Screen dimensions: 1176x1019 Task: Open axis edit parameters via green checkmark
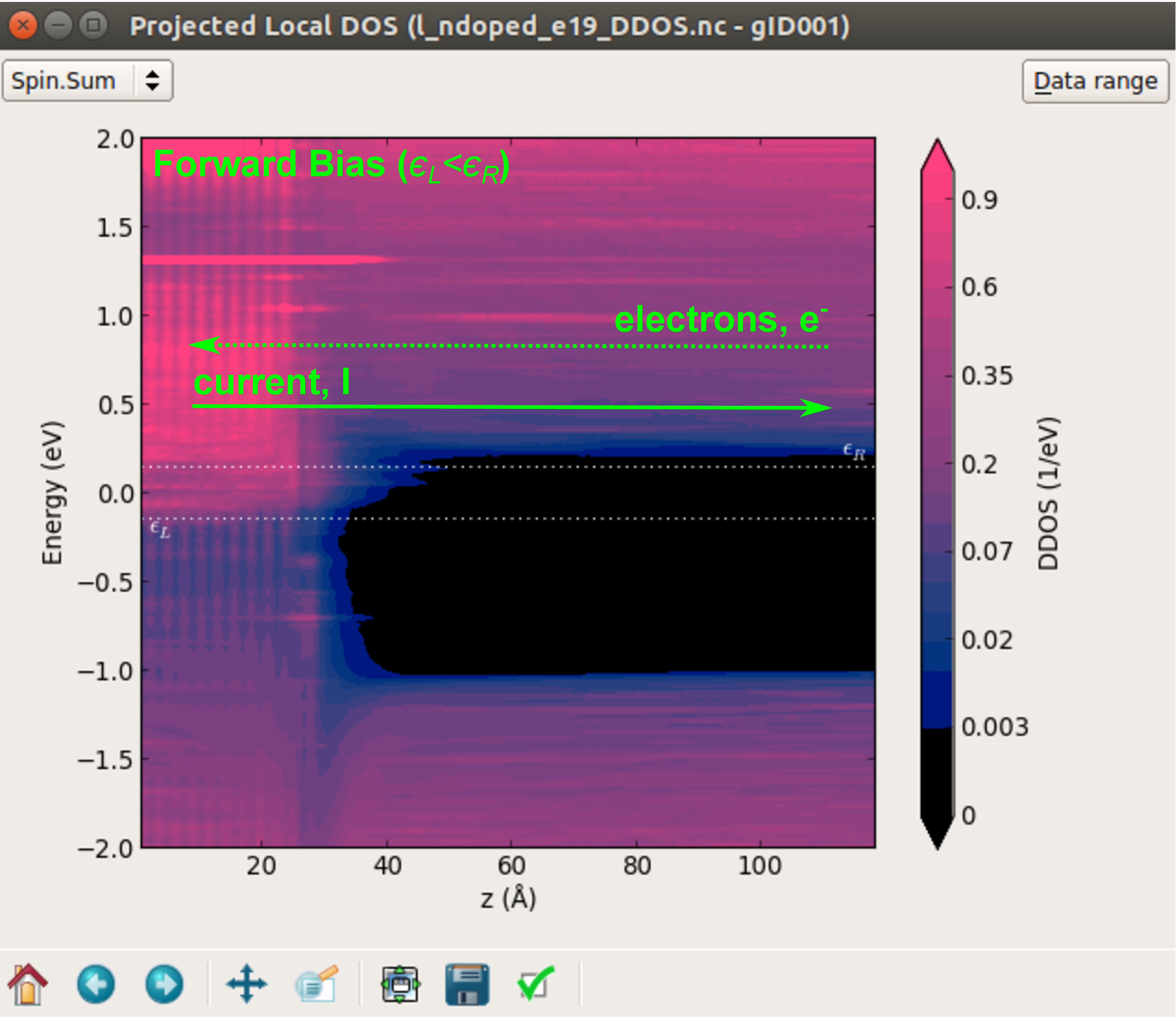535,984
